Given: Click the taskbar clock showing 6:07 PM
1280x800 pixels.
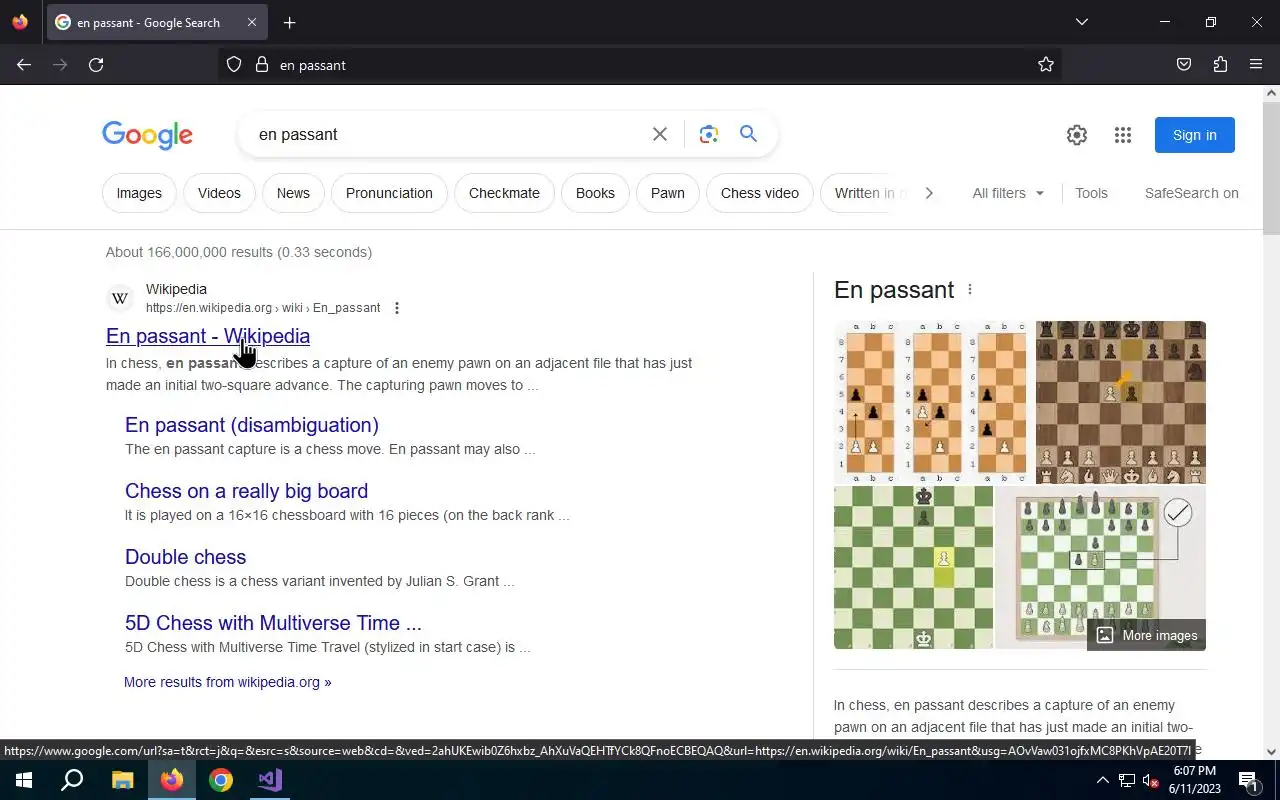Looking at the screenshot, I should [1194, 780].
